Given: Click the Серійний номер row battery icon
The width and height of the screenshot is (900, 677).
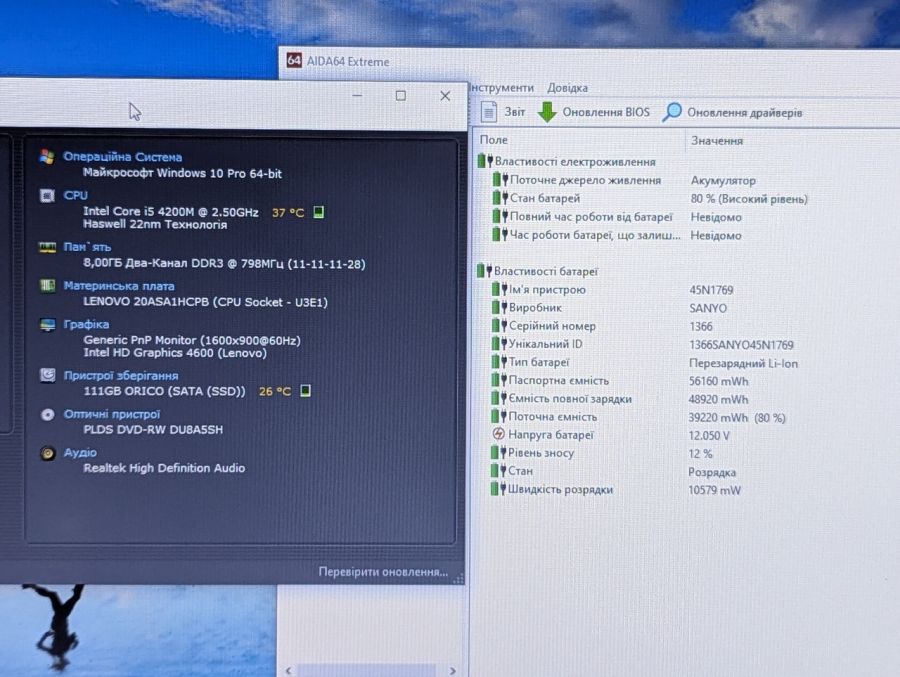Looking at the screenshot, I should coord(499,326).
